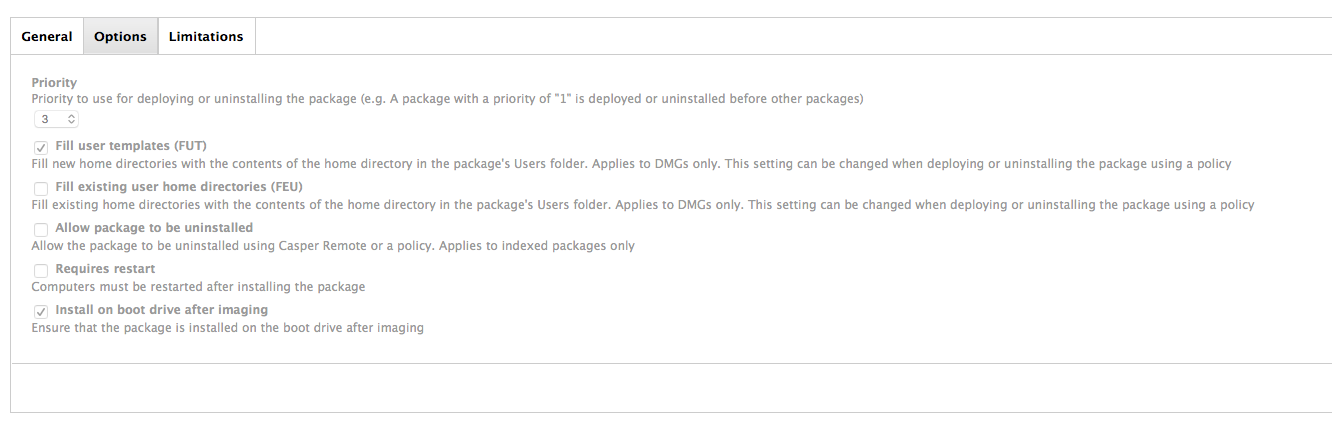Click the 'Fill user templates (FUT)' label
Screen dimensions: 1332x437
pyautogui.click(x=131, y=146)
